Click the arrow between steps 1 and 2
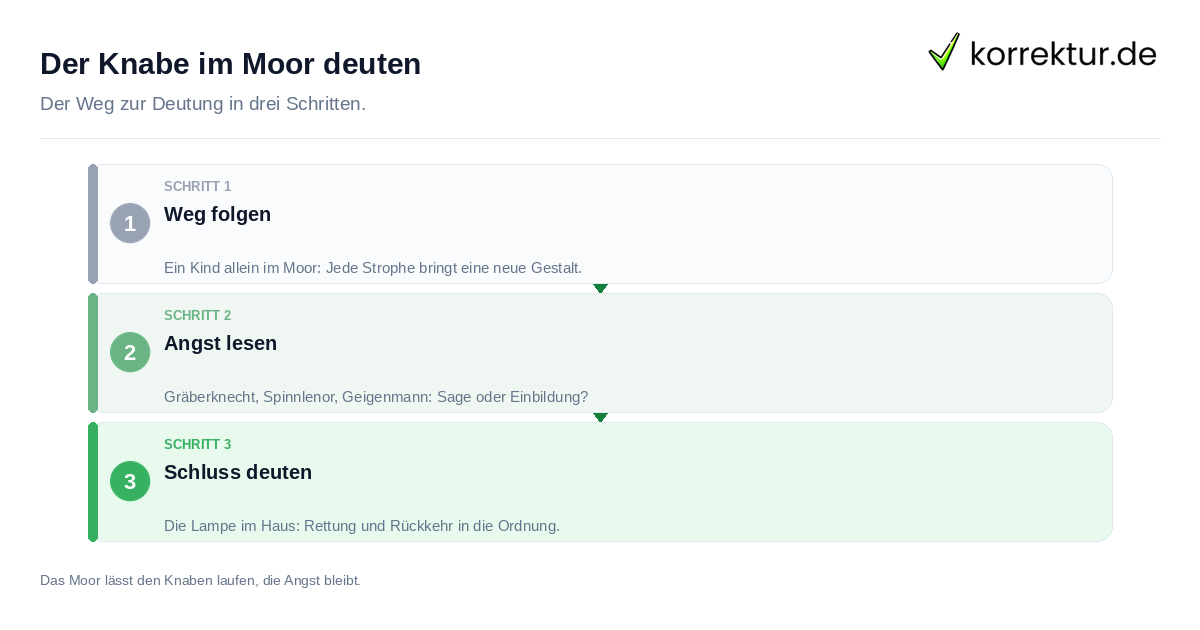 600,288
